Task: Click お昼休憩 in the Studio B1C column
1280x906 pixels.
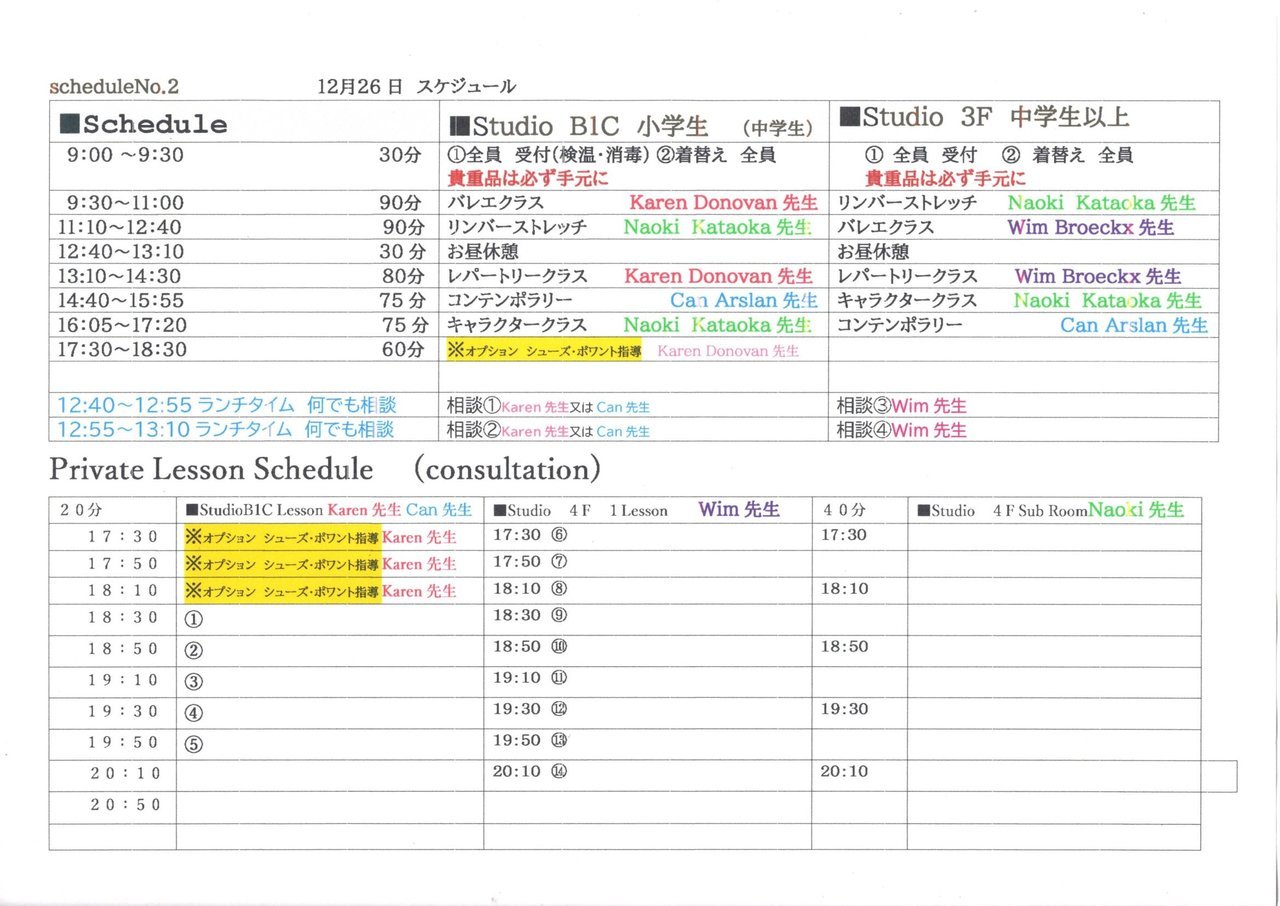Action: click(x=483, y=252)
